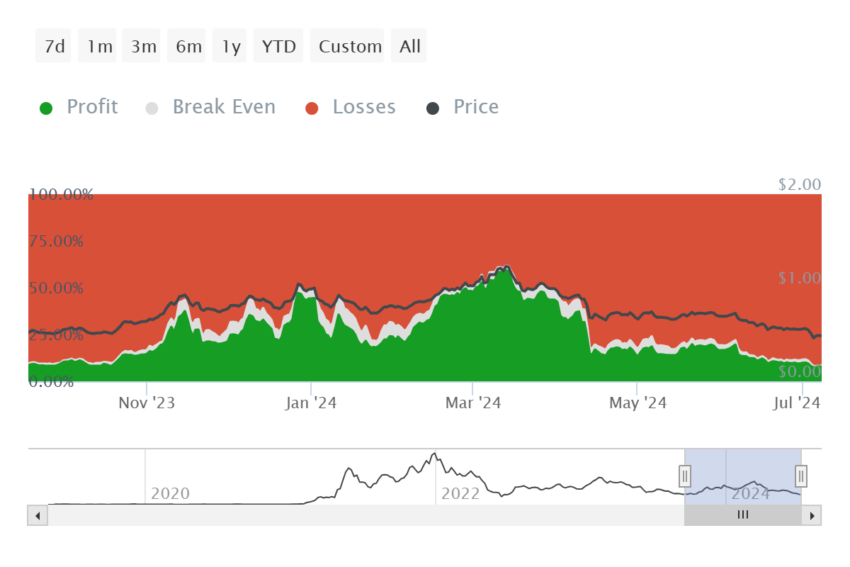Viewport: 850px width, 567px height.
Task: Show year-to-date with YTD button
Action: tap(278, 46)
